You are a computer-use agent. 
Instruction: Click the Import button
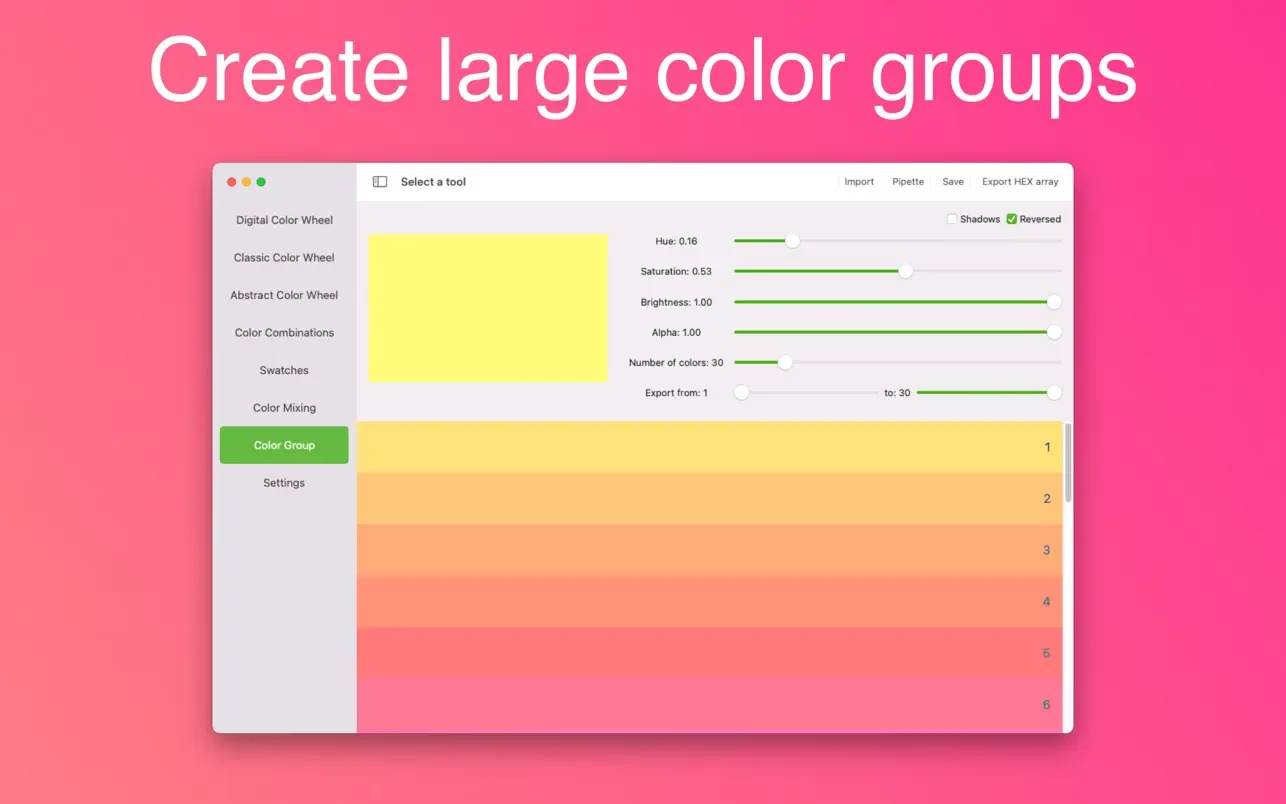click(859, 181)
